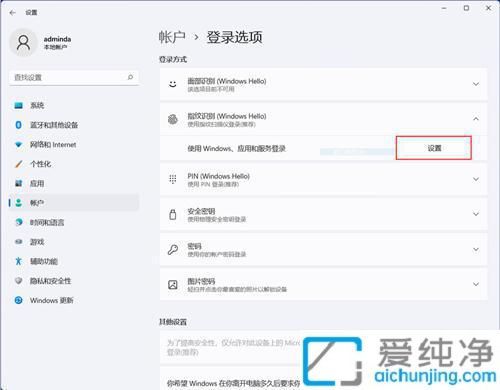Click the fingerprint icon for 指纹识别

173,119
